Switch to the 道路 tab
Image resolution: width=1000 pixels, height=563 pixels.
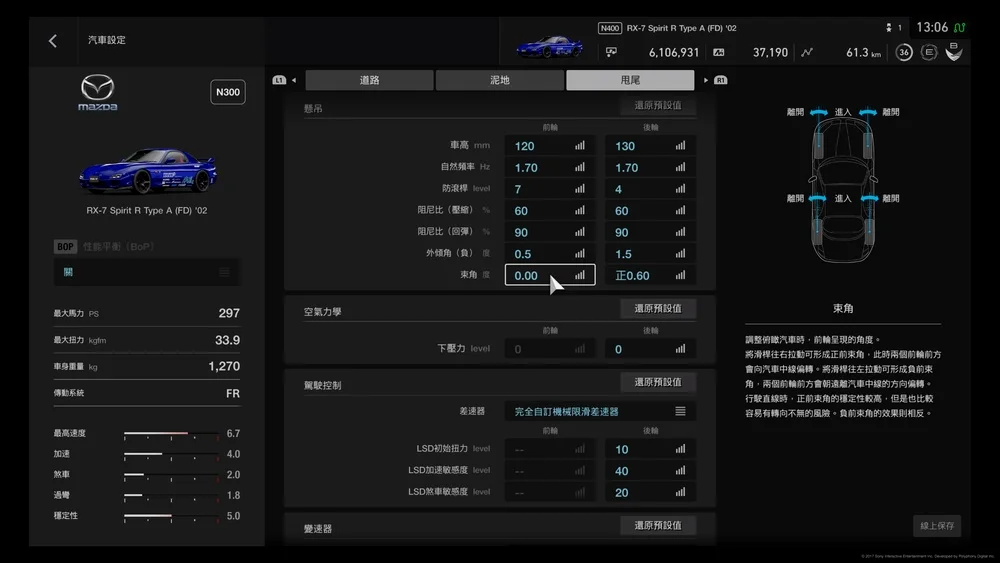pos(369,80)
